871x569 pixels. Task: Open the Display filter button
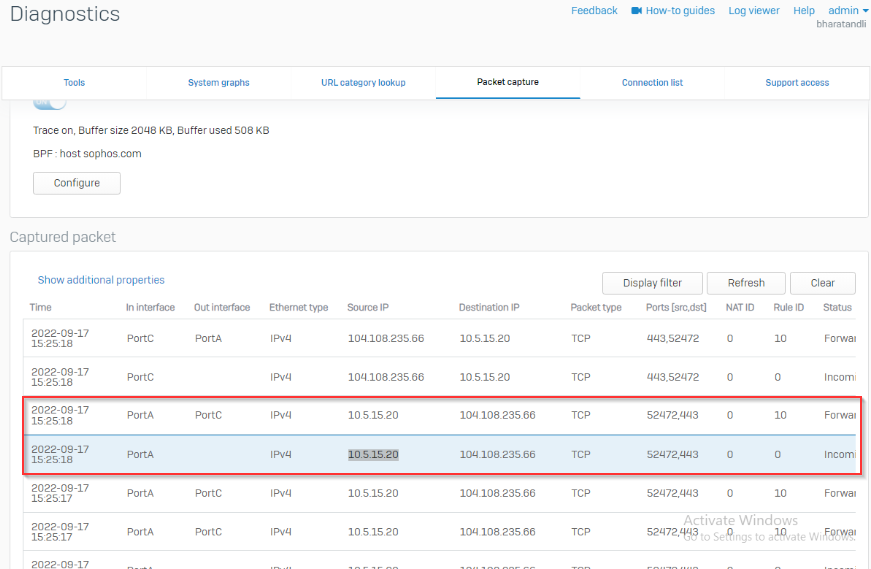click(x=652, y=283)
